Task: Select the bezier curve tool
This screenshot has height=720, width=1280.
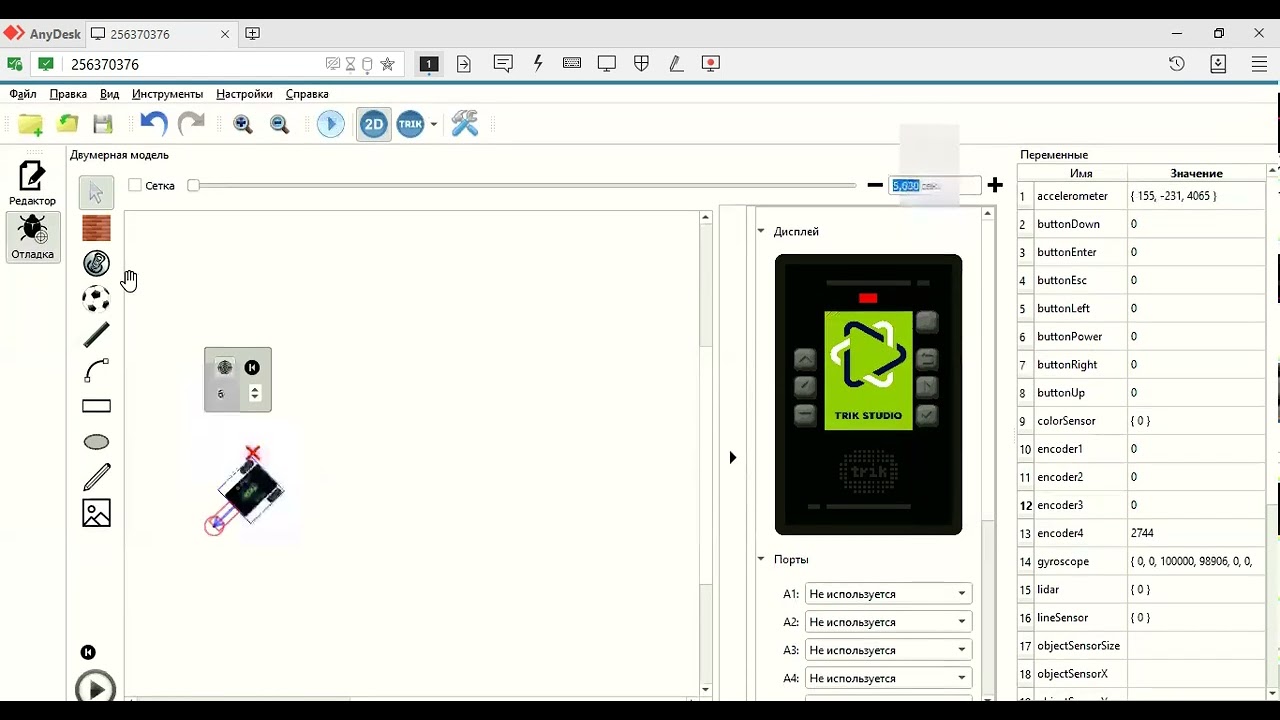Action: [x=96, y=371]
